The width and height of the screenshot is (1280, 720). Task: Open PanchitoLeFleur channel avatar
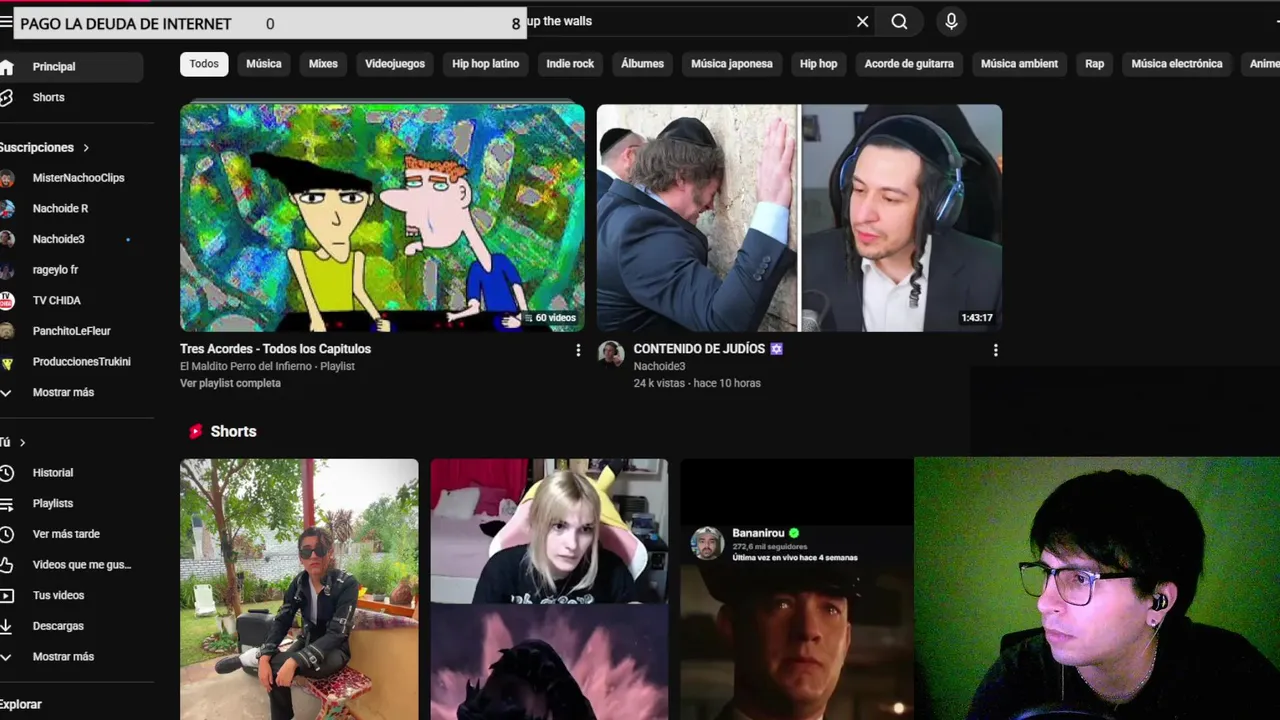pyautogui.click(x=7, y=331)
